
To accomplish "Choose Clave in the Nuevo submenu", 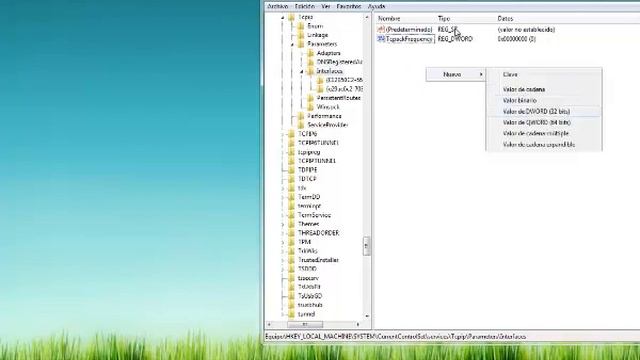I will (x=544, y=74).
